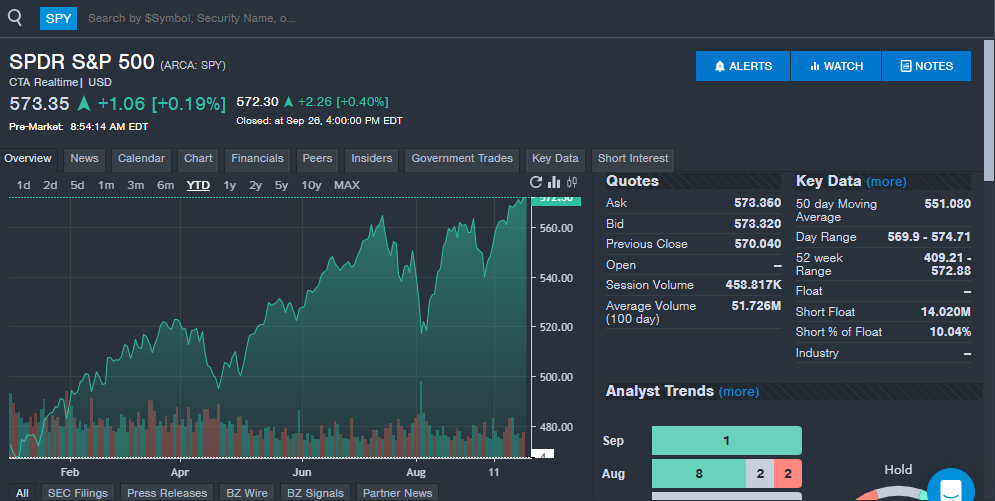Click the Day Range 569.9 - 574.71
The width and height of the screenshot is (995, 501).
929,237
